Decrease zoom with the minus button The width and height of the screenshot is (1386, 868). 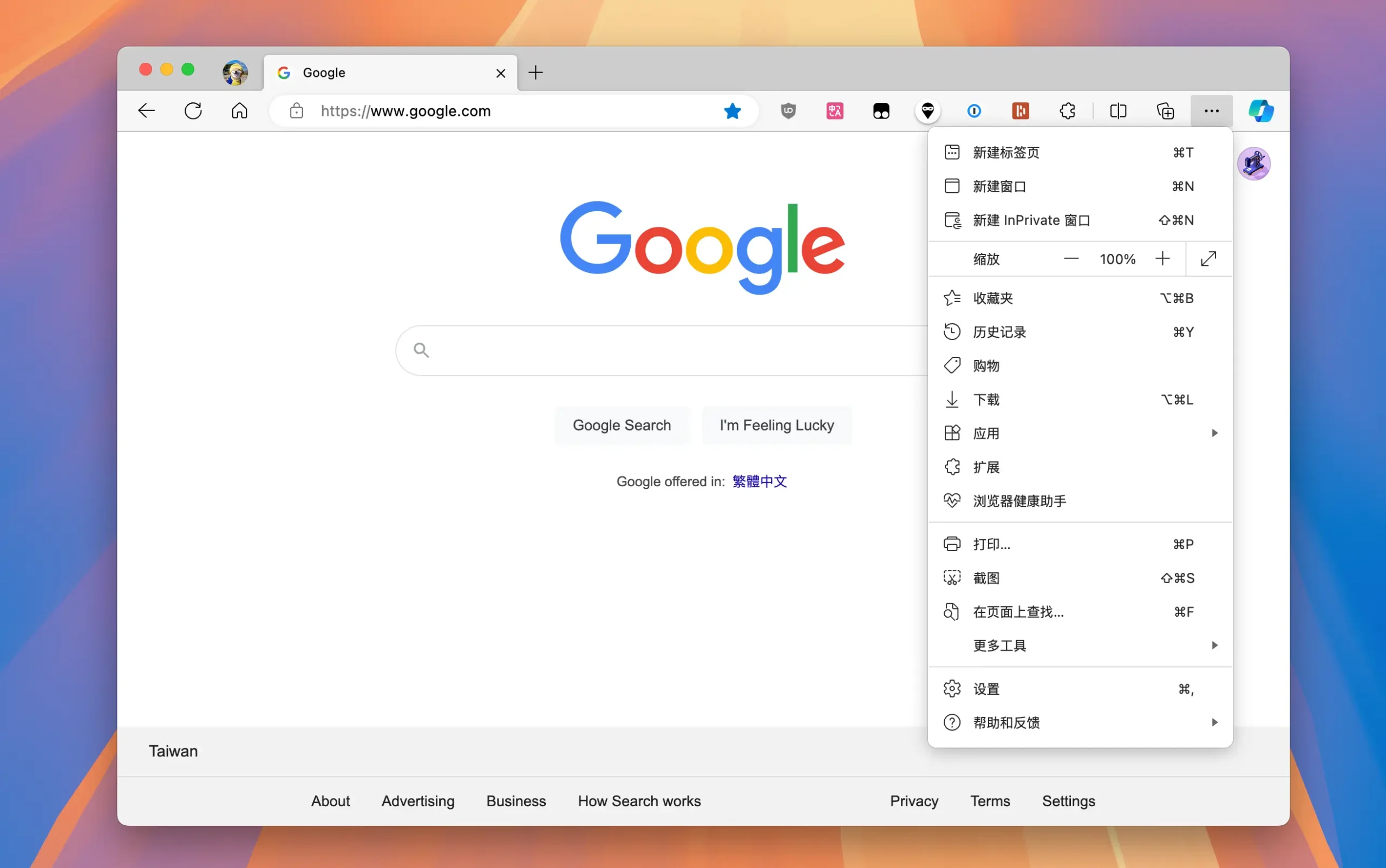(x=1071, y=259)
